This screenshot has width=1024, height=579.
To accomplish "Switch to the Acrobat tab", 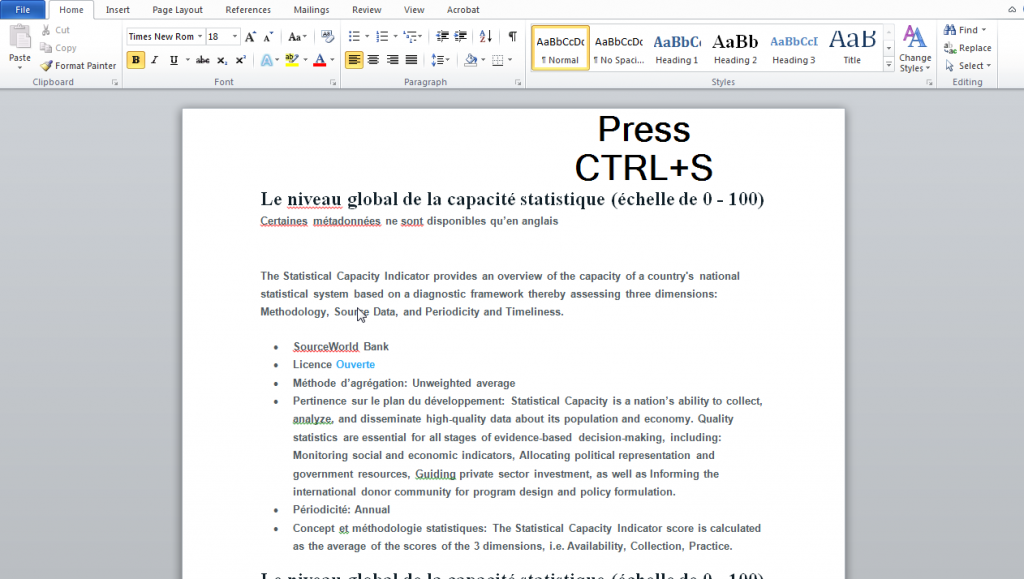I will (x=463, y=10).
